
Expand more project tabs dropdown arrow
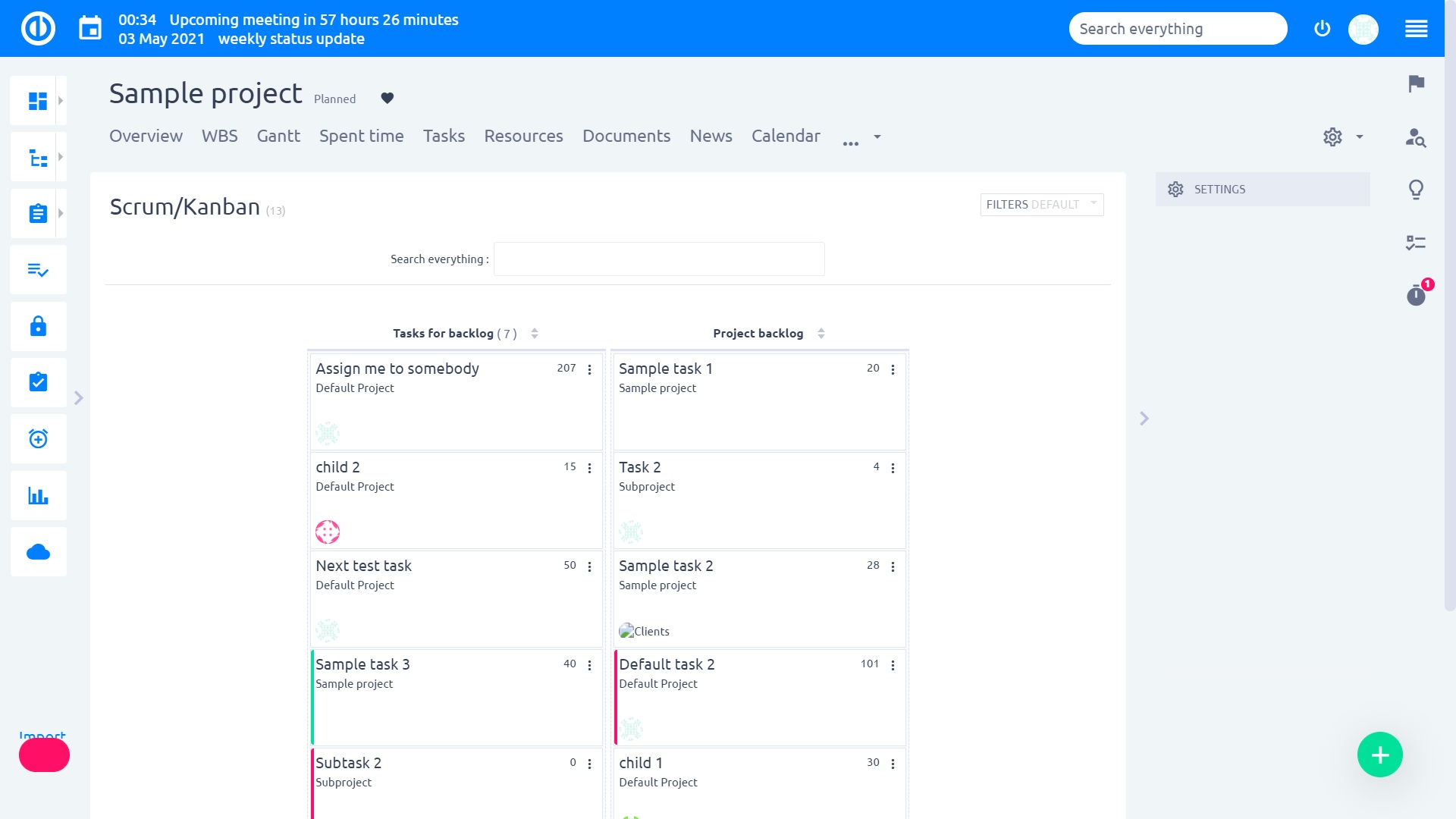click(x=877, y=136)
